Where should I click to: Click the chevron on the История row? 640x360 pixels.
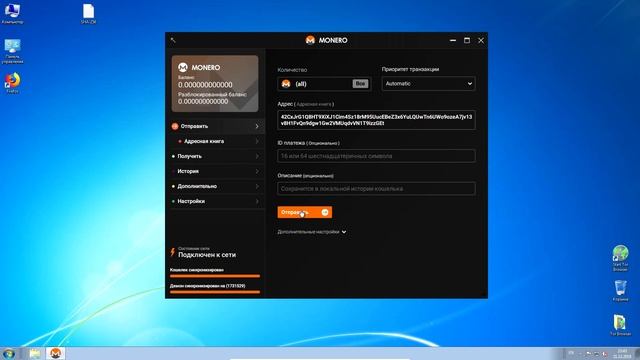pos(257,171)
